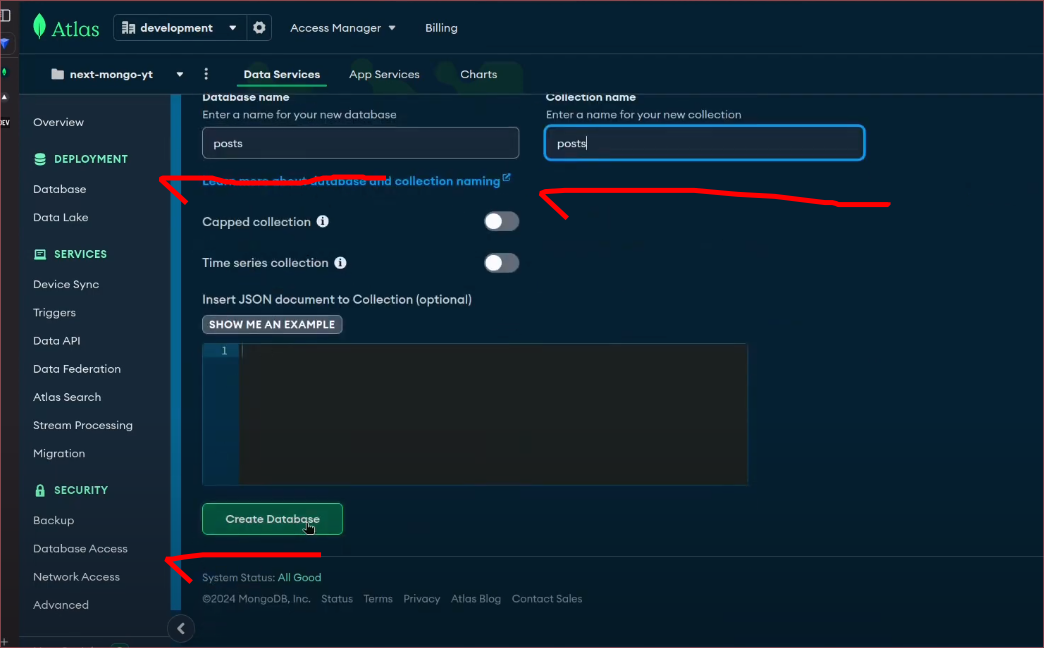Switch to Data Services tab
The height and width of the screenshot is (648, 1044).
pyautogui.click(x=282, y=74)
